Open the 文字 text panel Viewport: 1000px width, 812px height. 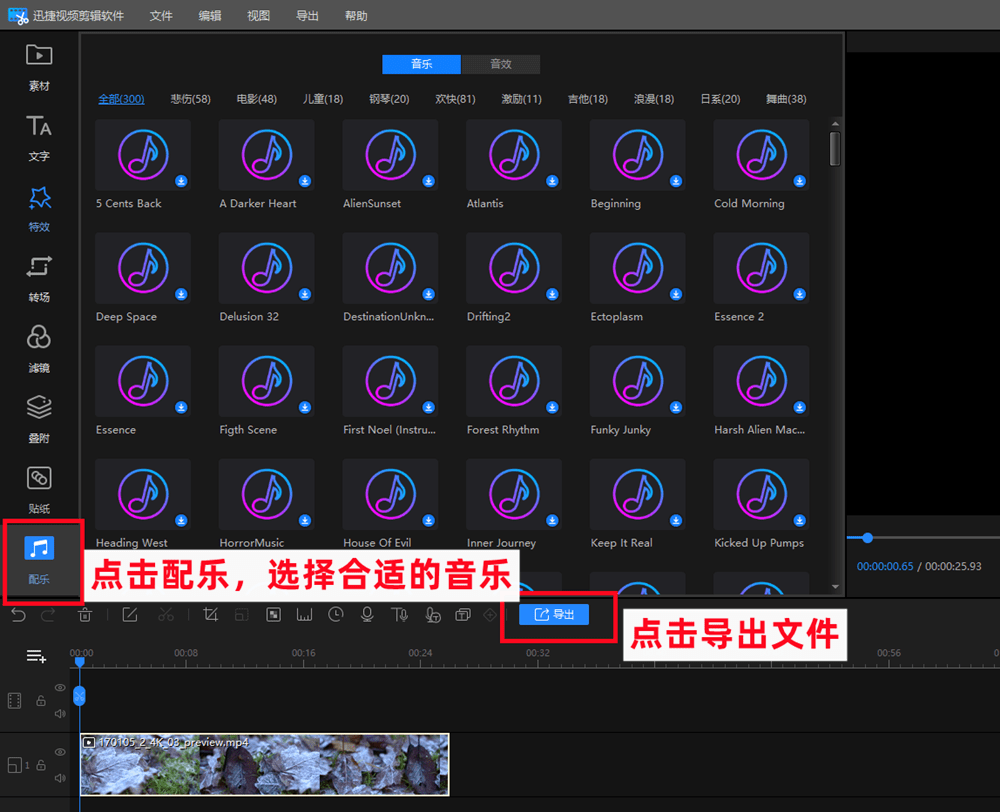coord(39,138)
